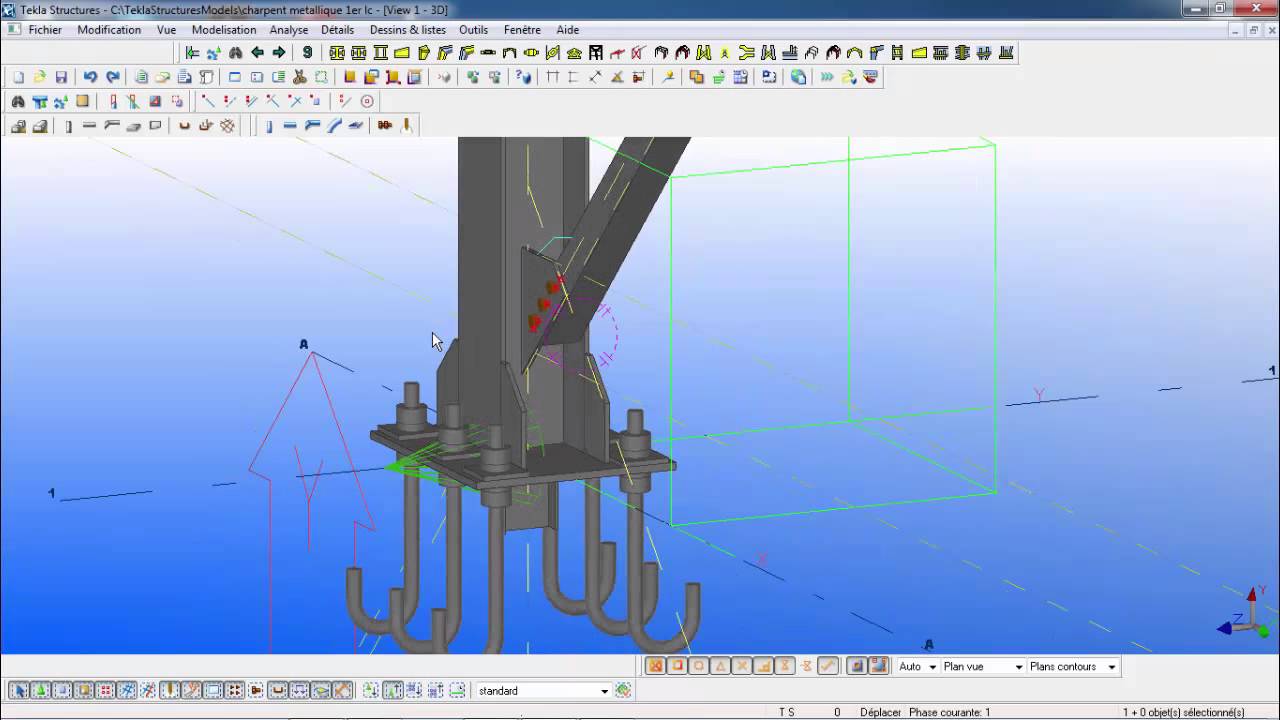
Task: Toggle snap to midpoints triangle
Action: [x=720, y=666]
